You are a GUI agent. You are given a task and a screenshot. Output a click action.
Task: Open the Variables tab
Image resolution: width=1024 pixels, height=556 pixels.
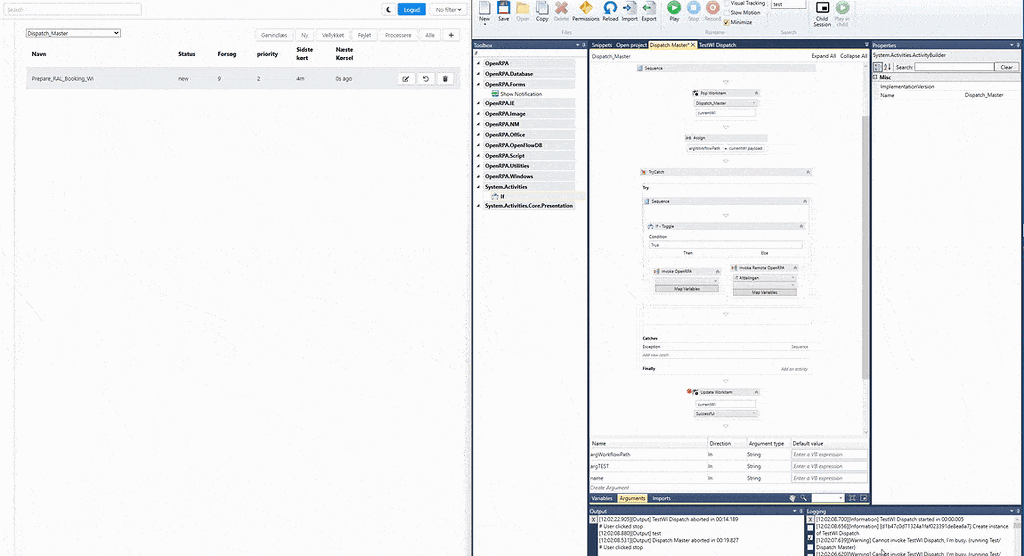[x=602, y=498]
